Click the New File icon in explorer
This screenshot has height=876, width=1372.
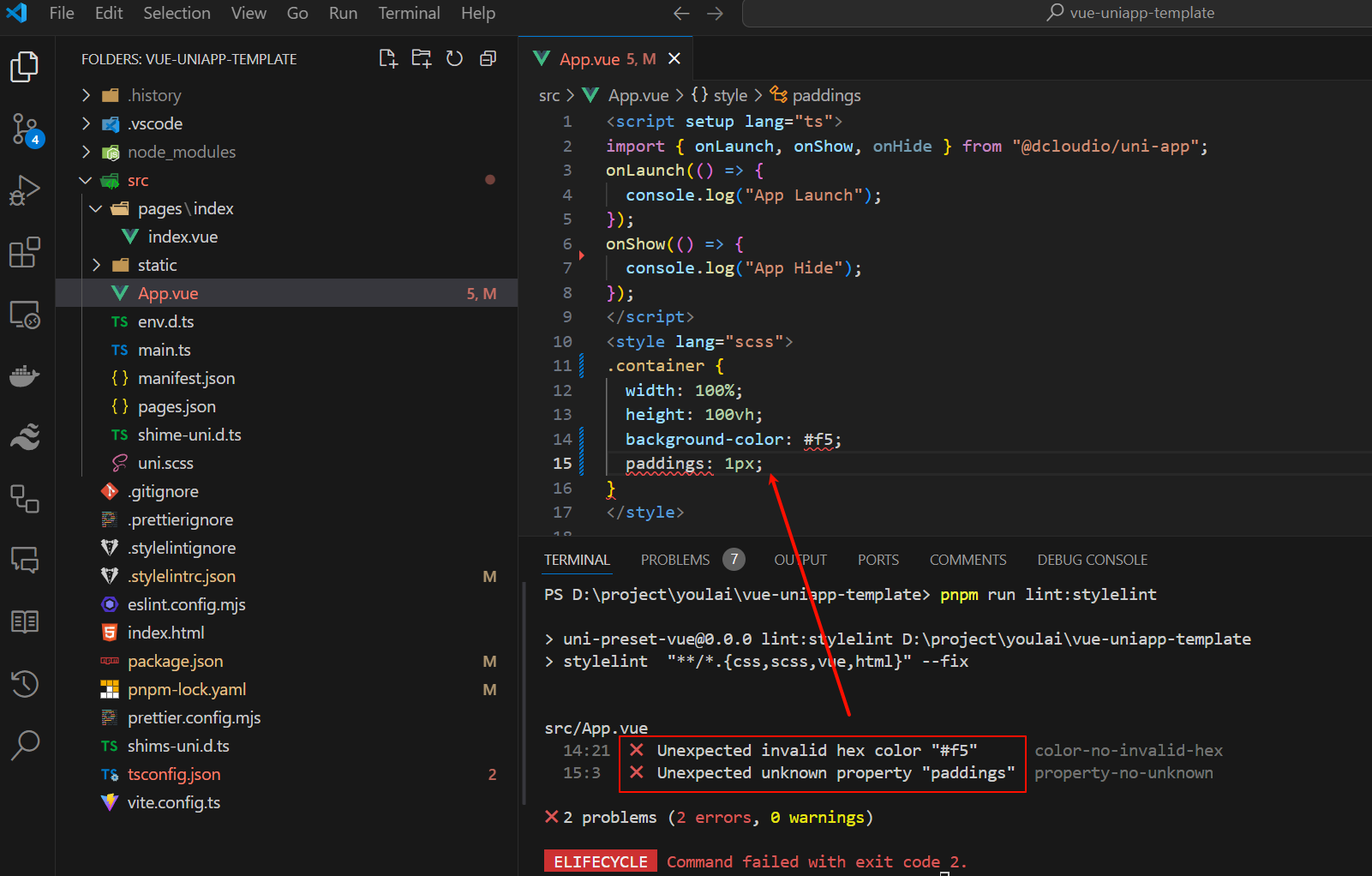pyautogui.click(x=388, y=58)
